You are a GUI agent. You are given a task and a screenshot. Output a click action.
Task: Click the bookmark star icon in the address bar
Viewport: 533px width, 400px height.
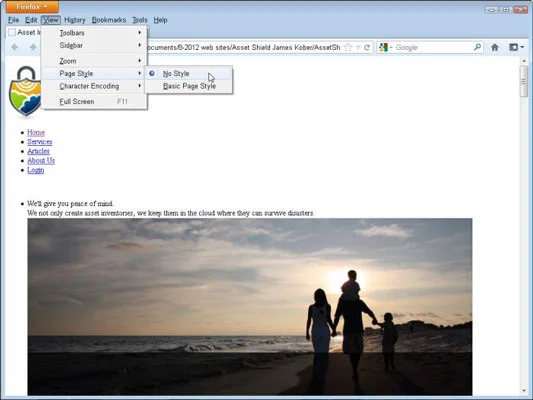click(x=348, y=48)
